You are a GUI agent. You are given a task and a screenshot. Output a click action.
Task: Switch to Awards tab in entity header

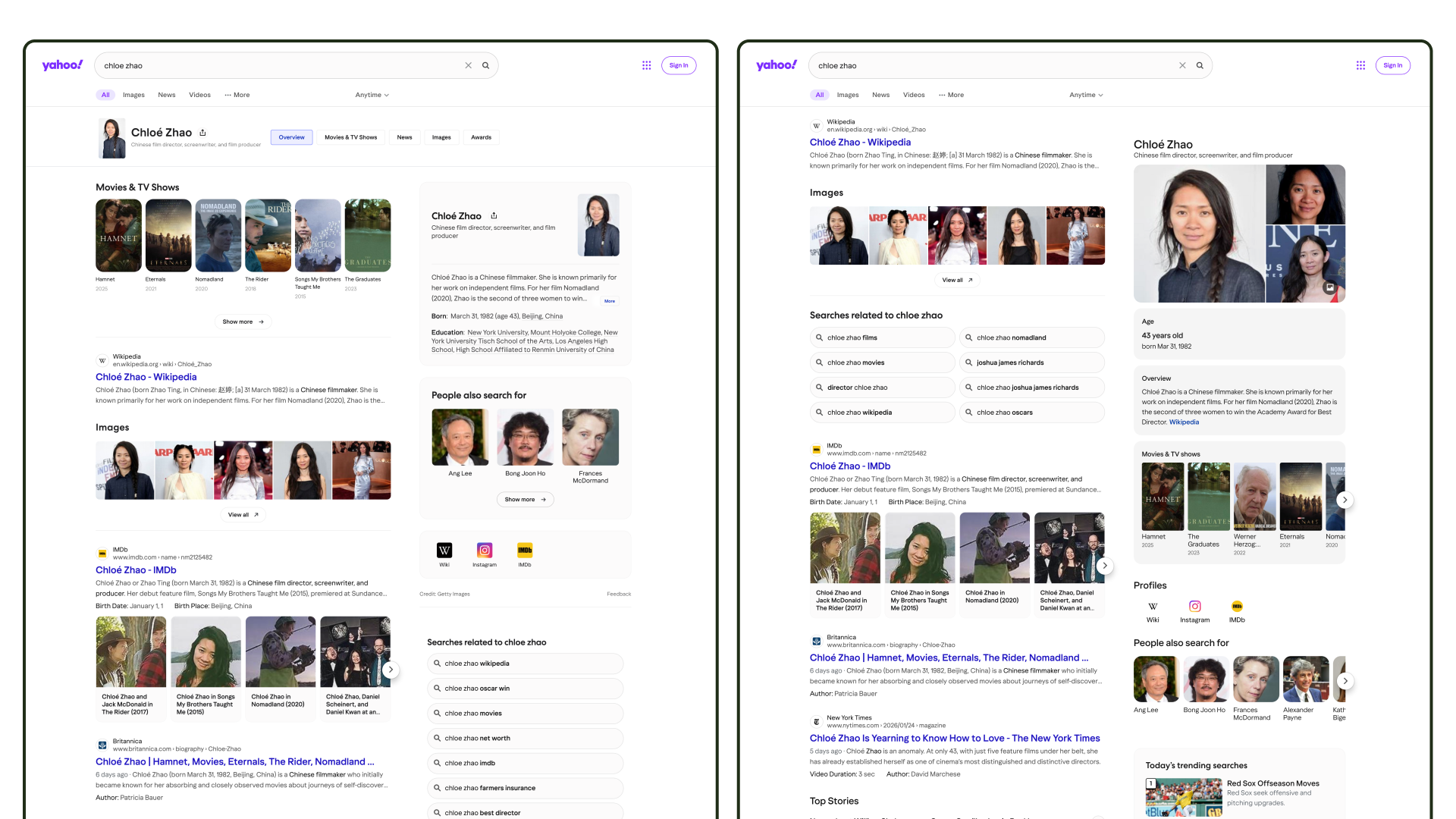[x=481, y=138]
